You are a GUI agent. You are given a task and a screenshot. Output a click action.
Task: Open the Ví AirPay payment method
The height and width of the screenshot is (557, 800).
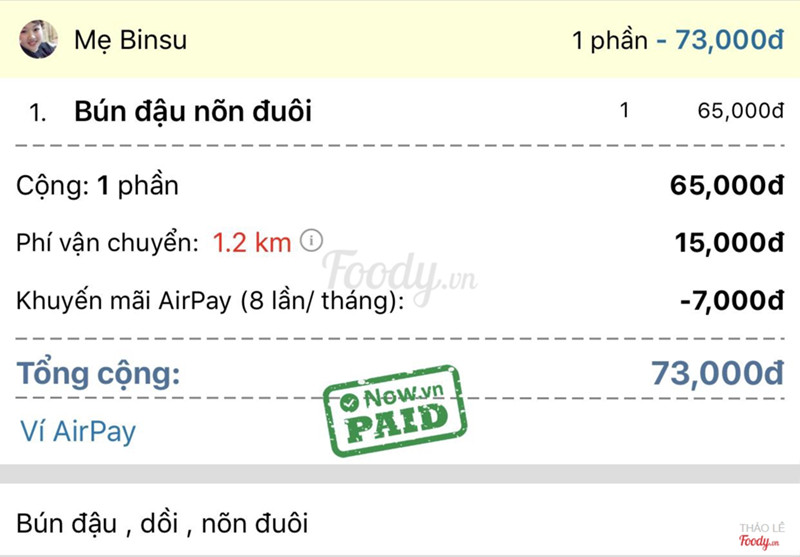coord(78,431)
